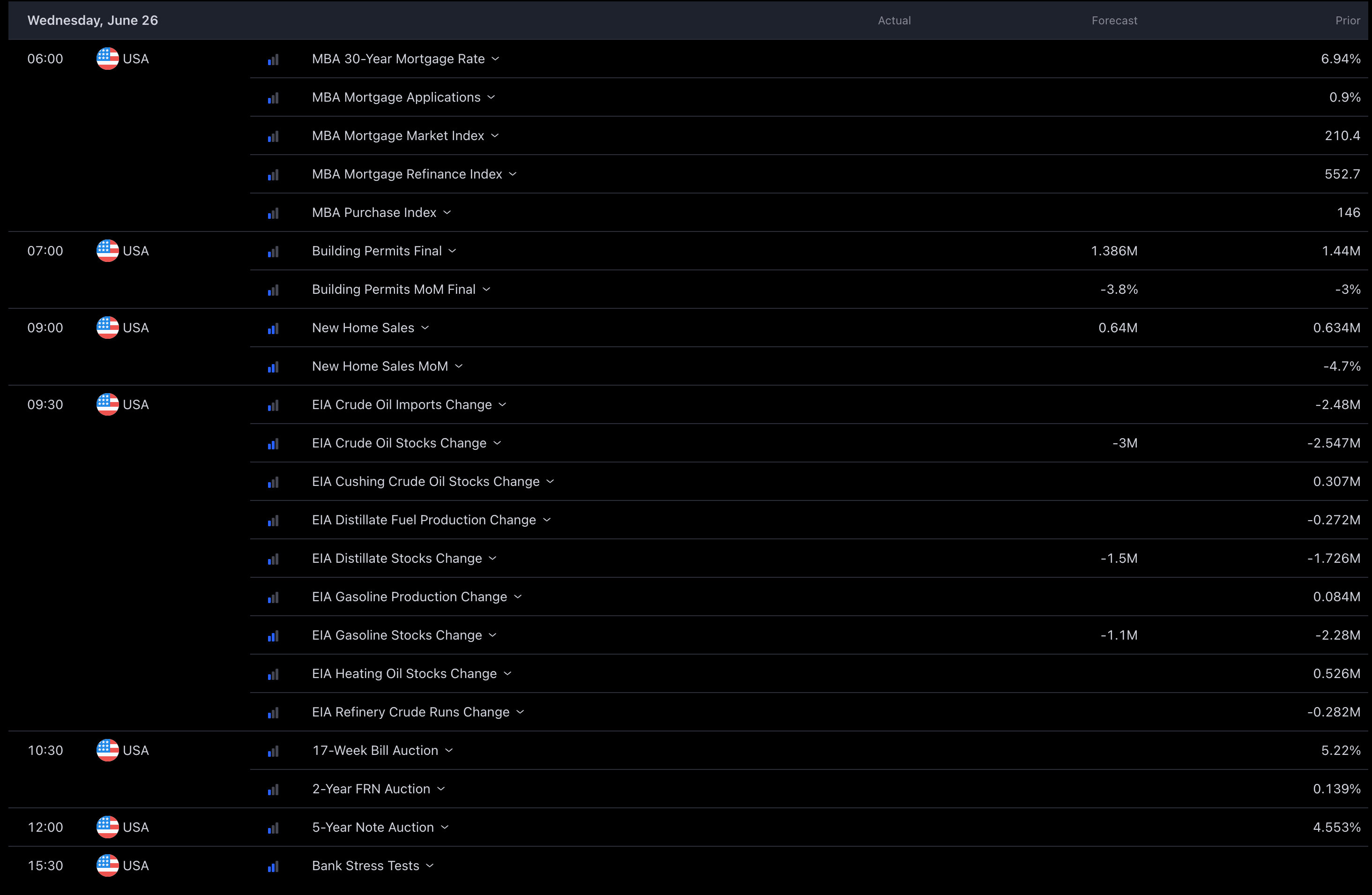Click the Forecast column header
This screenshot has width=1372, height=895.
click(x=1114, y=21)
